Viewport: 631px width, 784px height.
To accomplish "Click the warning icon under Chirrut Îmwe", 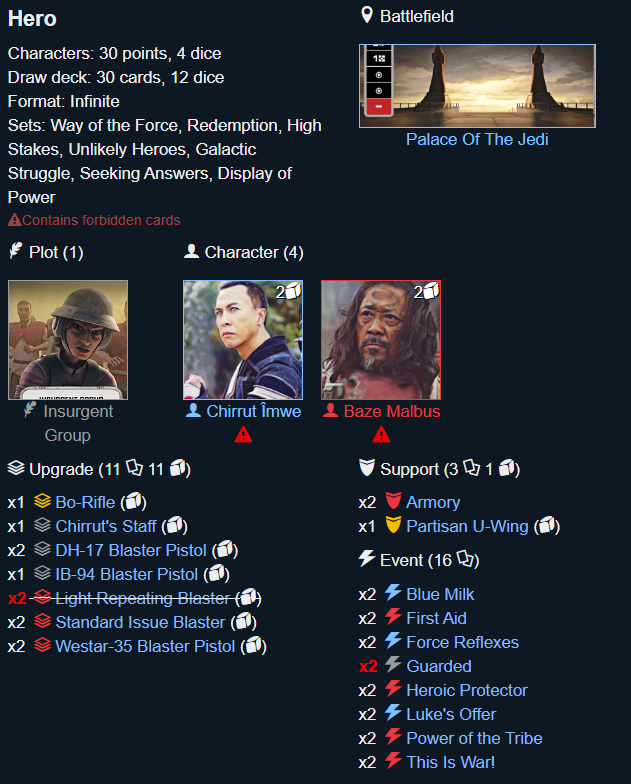I will pyautogui.click(x=243, y=434).
